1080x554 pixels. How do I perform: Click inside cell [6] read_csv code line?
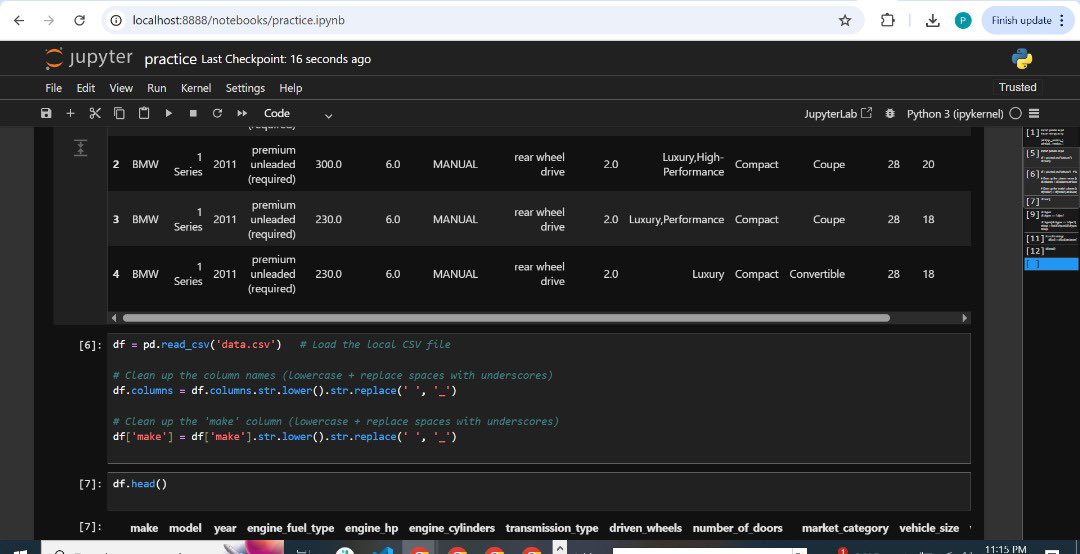coord(282,344)
